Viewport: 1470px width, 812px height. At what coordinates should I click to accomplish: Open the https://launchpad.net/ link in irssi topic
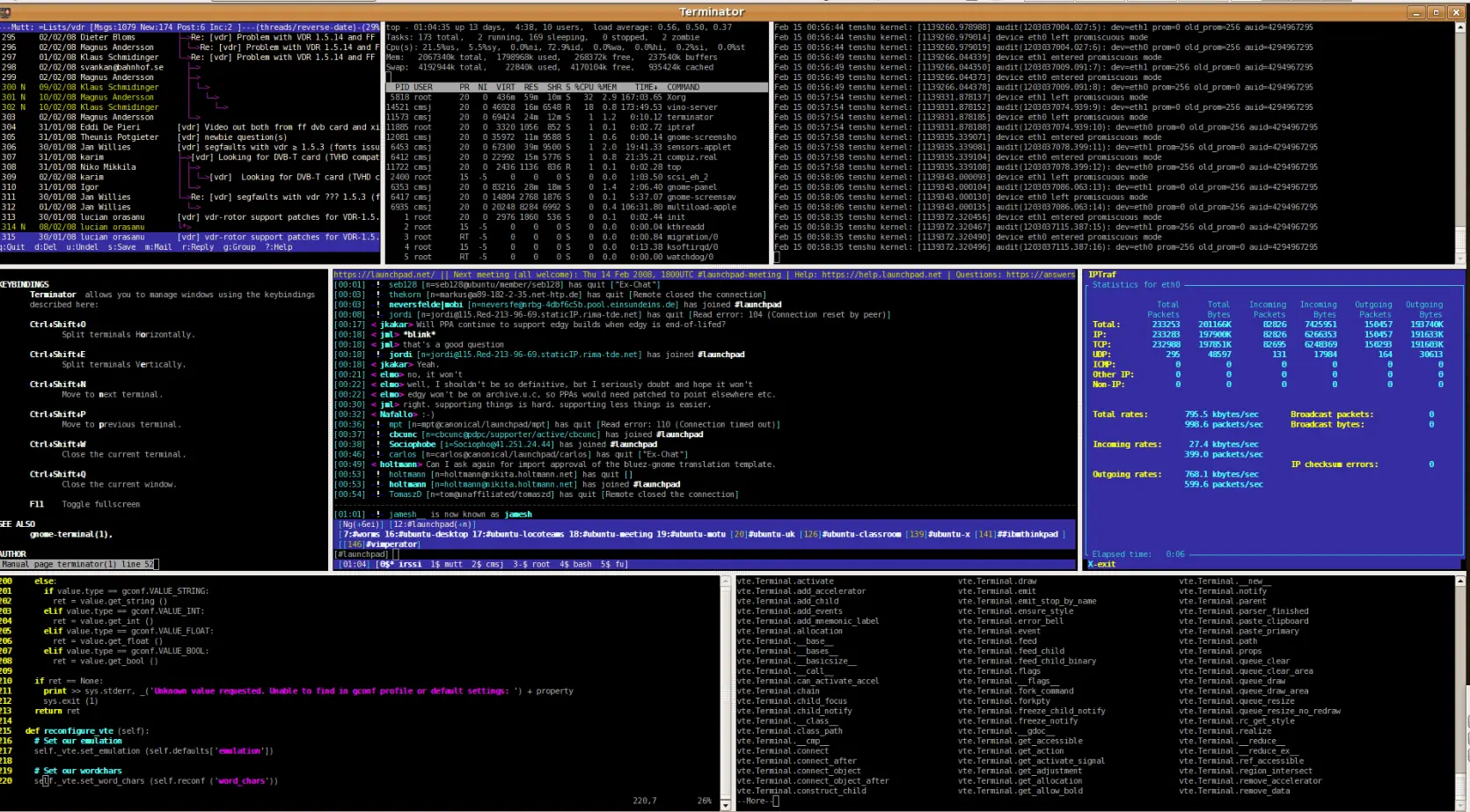click(x=383, y=274)
